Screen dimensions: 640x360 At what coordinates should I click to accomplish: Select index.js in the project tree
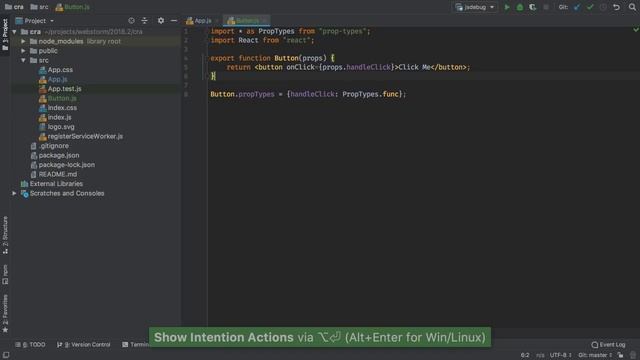point(60,117)
